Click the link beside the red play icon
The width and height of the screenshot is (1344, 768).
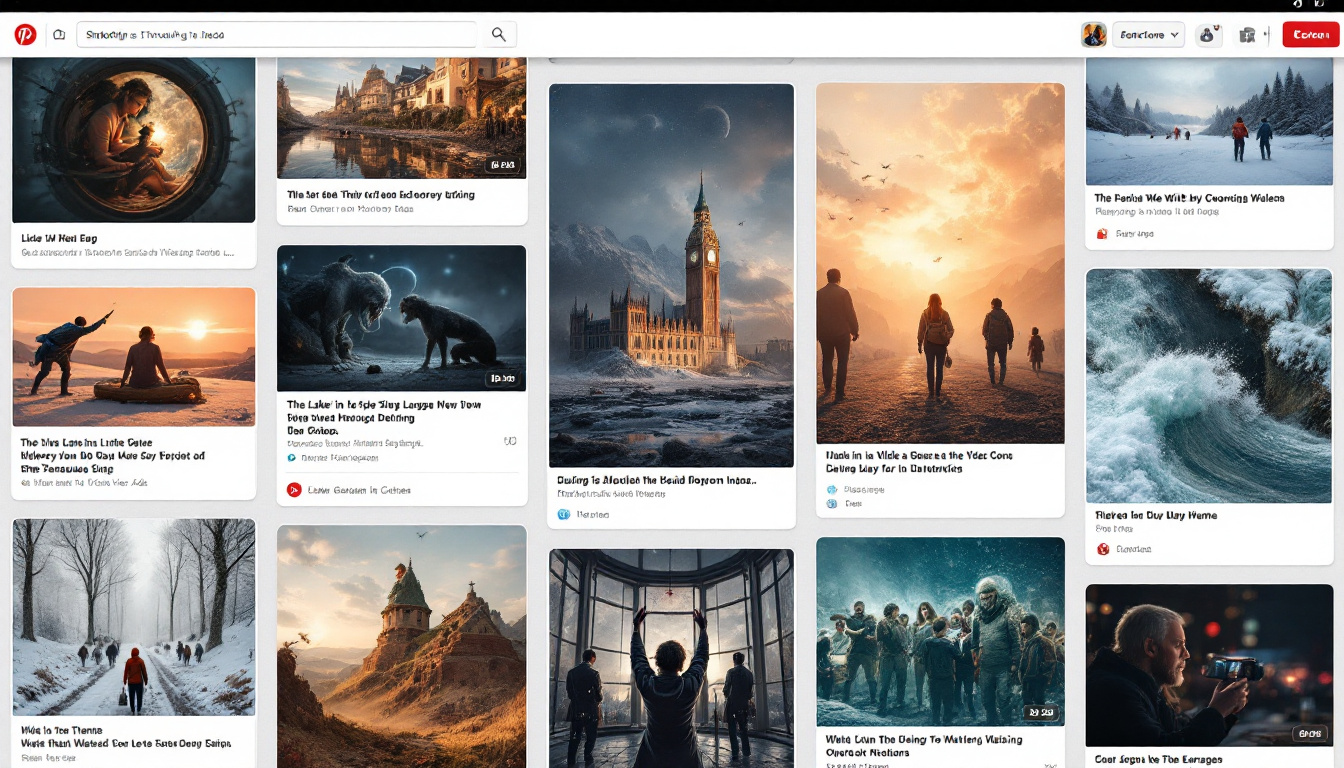[x=359, y=490]
